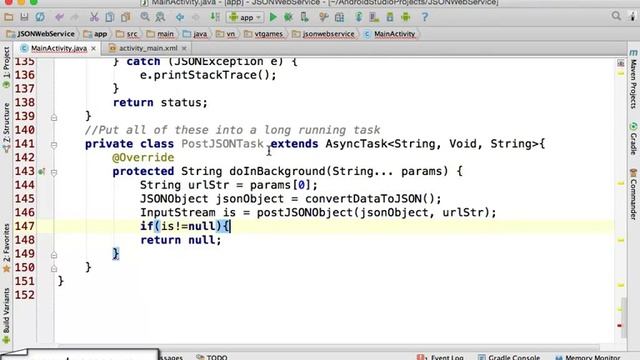Open the Build Variants tool window
This screenshot has height=360, width=640.
(6, 316)
